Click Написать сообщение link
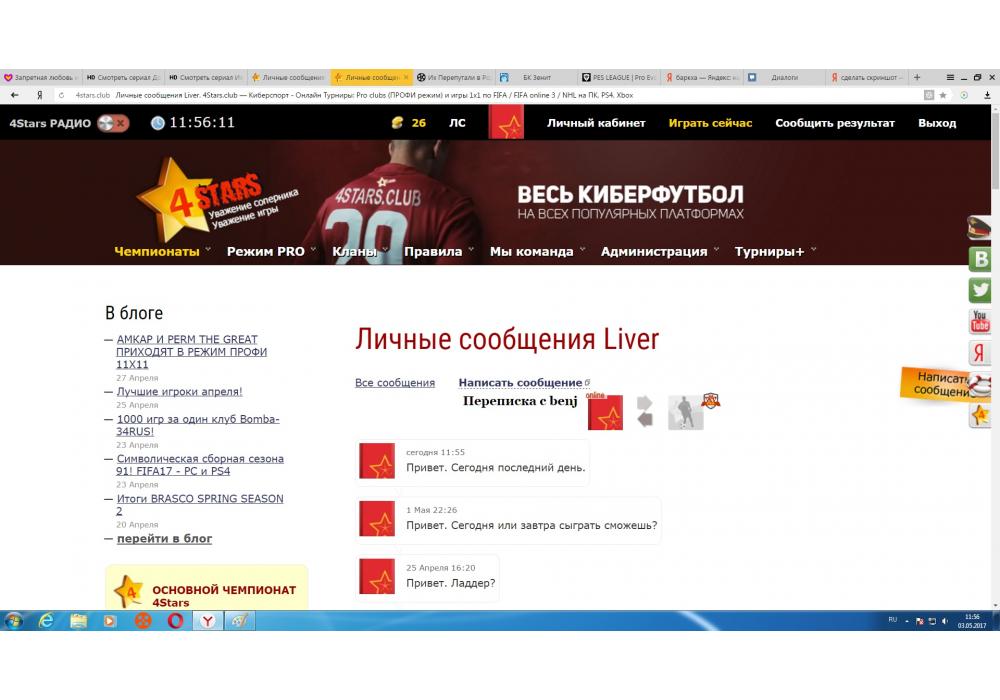1000x700 pixels. 520,383
